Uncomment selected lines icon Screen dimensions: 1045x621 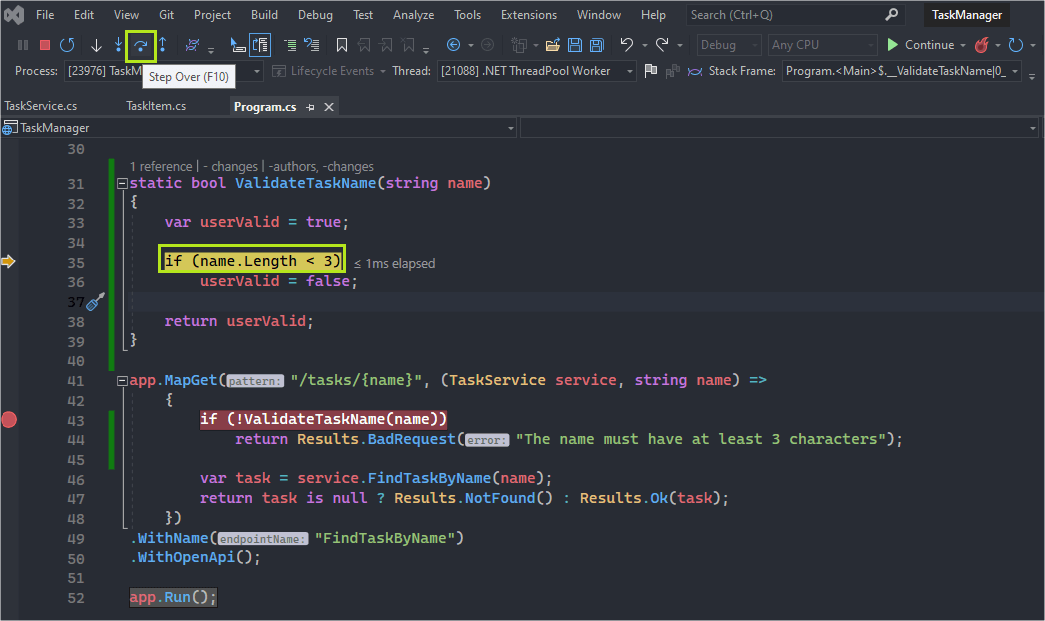click(x=311, y=45)
